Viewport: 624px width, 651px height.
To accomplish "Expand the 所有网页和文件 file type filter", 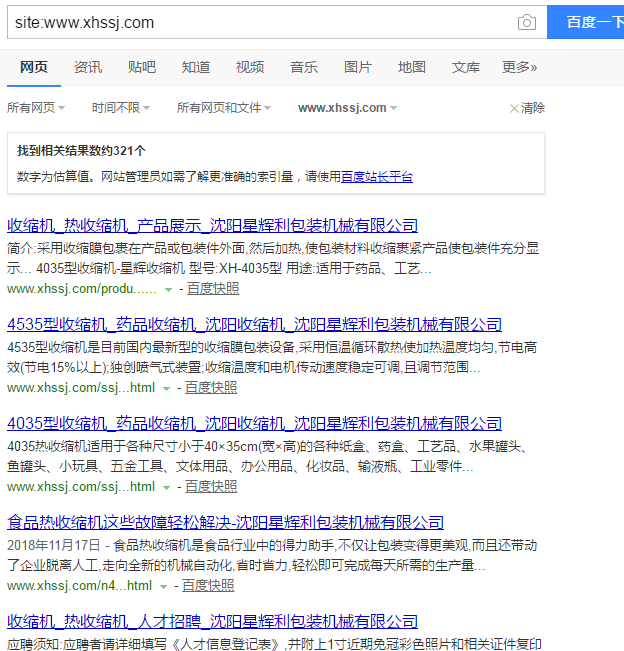I will click(x=223, y=108).
